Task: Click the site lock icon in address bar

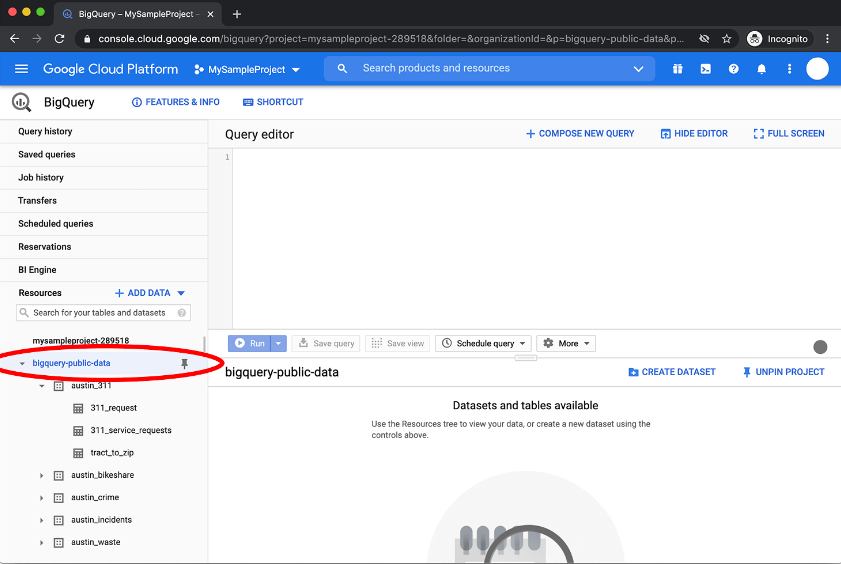Action: (x=87, y=39)
